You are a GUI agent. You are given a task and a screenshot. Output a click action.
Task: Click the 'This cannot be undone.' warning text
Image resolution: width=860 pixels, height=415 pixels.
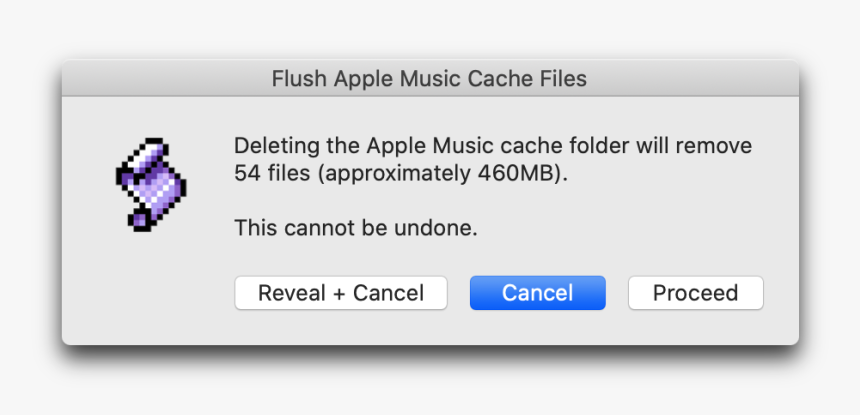(356, 228)
